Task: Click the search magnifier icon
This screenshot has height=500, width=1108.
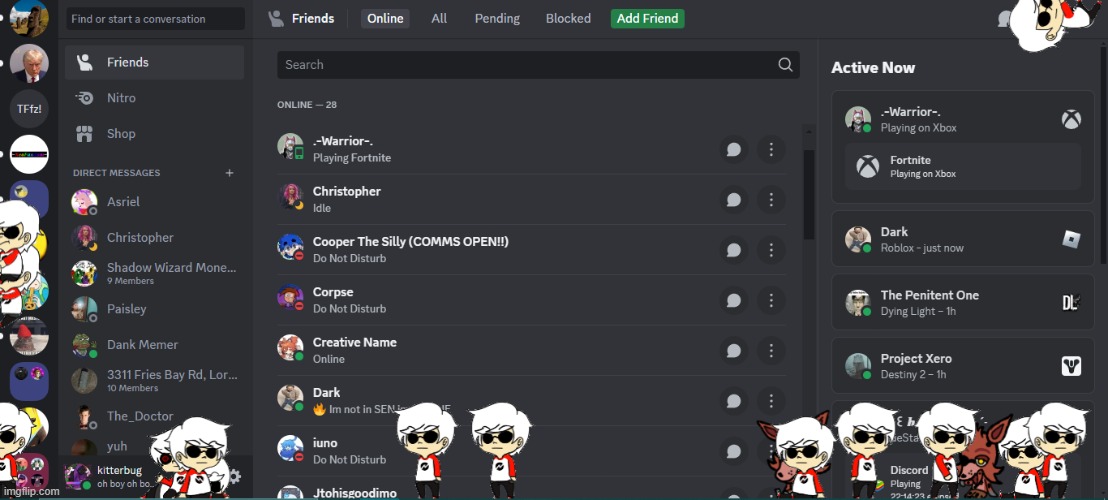Action: pyautogui.click(x=785, y=64)
